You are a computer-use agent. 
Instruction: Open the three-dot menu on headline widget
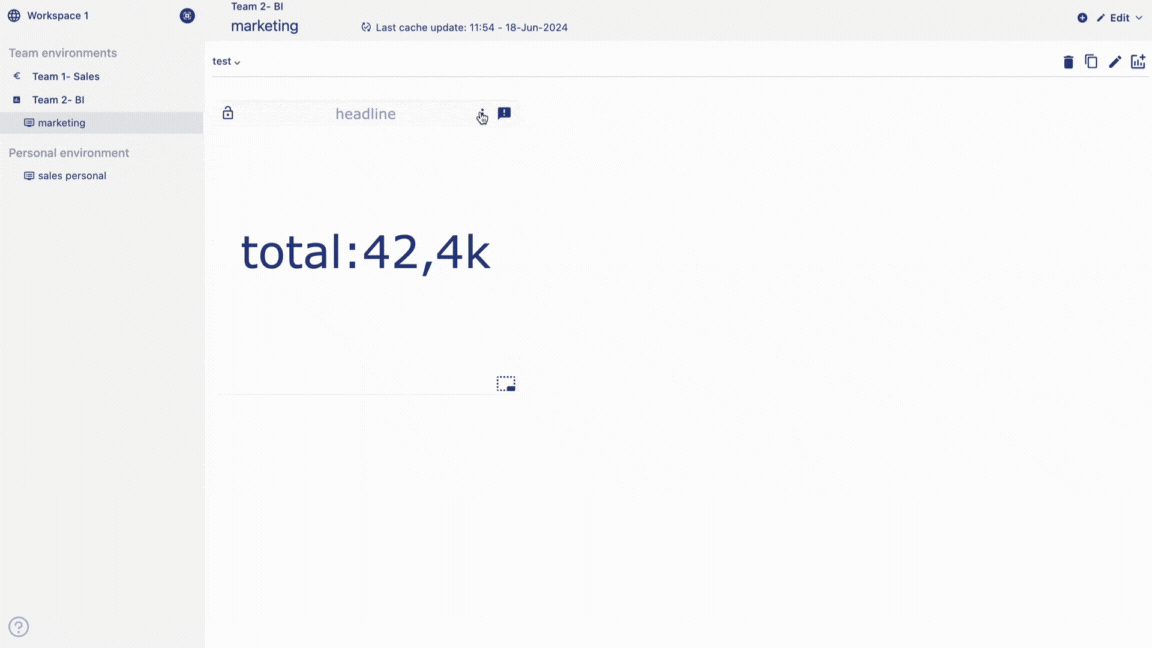(481, 114)
